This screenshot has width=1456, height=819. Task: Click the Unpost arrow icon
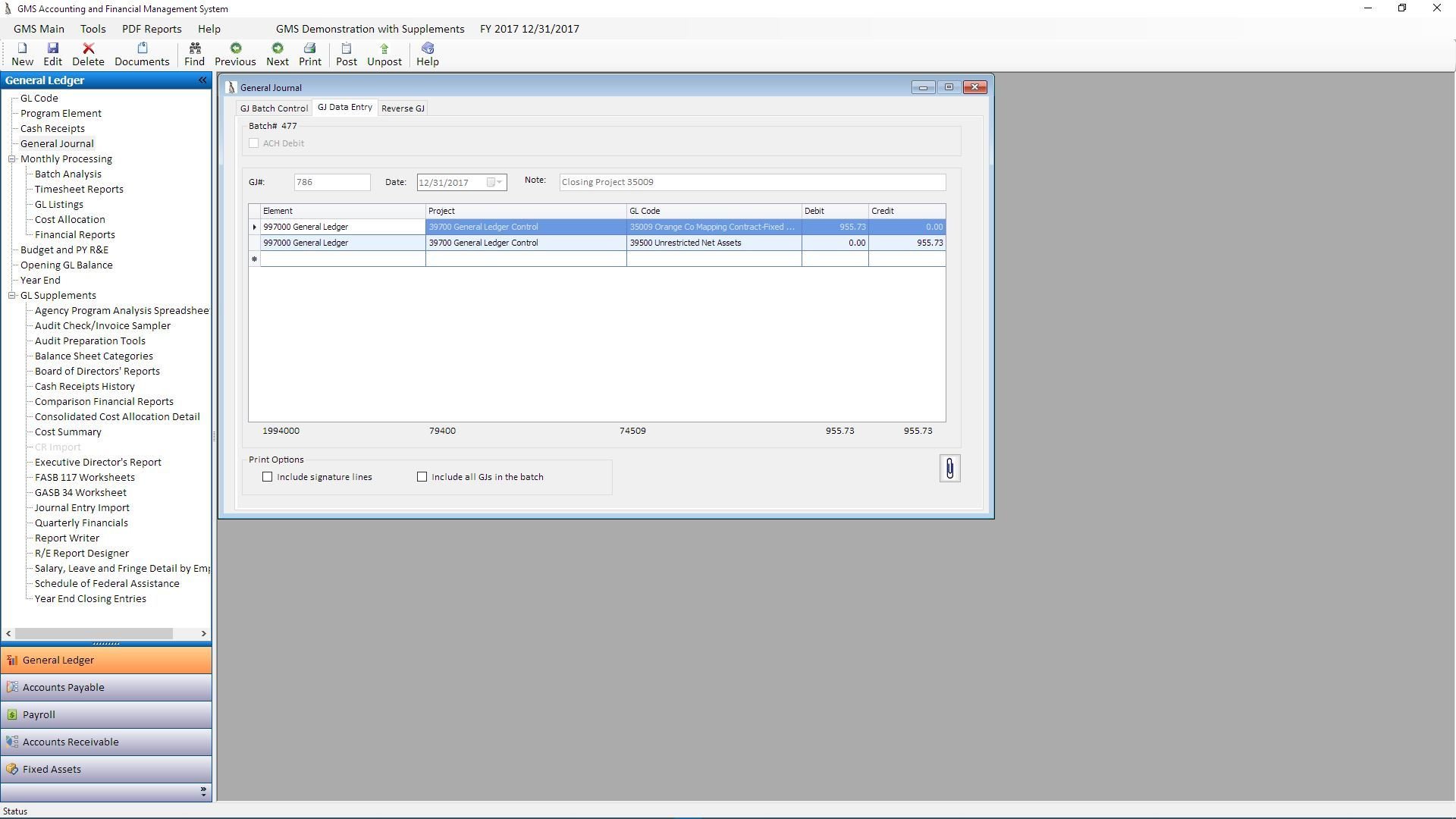coord(384,49)
